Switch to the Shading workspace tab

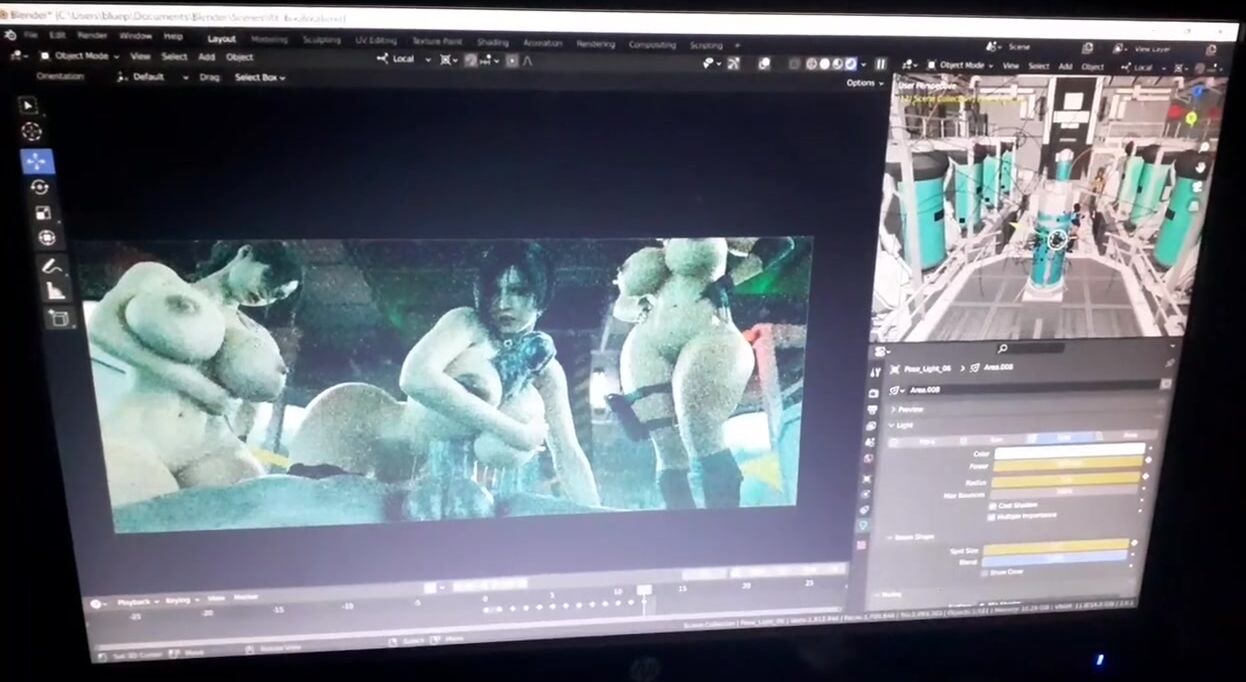(x=492, y=42)
